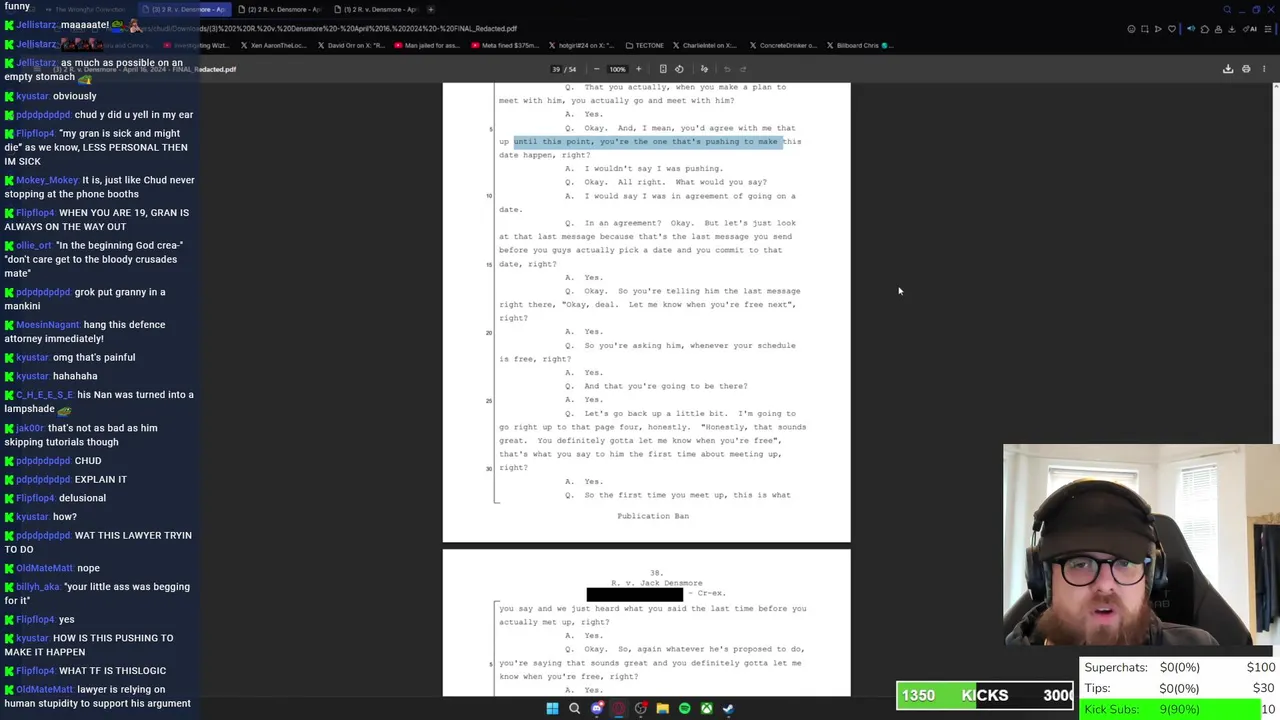Image resolution: width=1280 pixels, height=720 pixels.
Task: Click the 'R. v. Jack Densmore' page header
Action: click(x=656, y=583)
